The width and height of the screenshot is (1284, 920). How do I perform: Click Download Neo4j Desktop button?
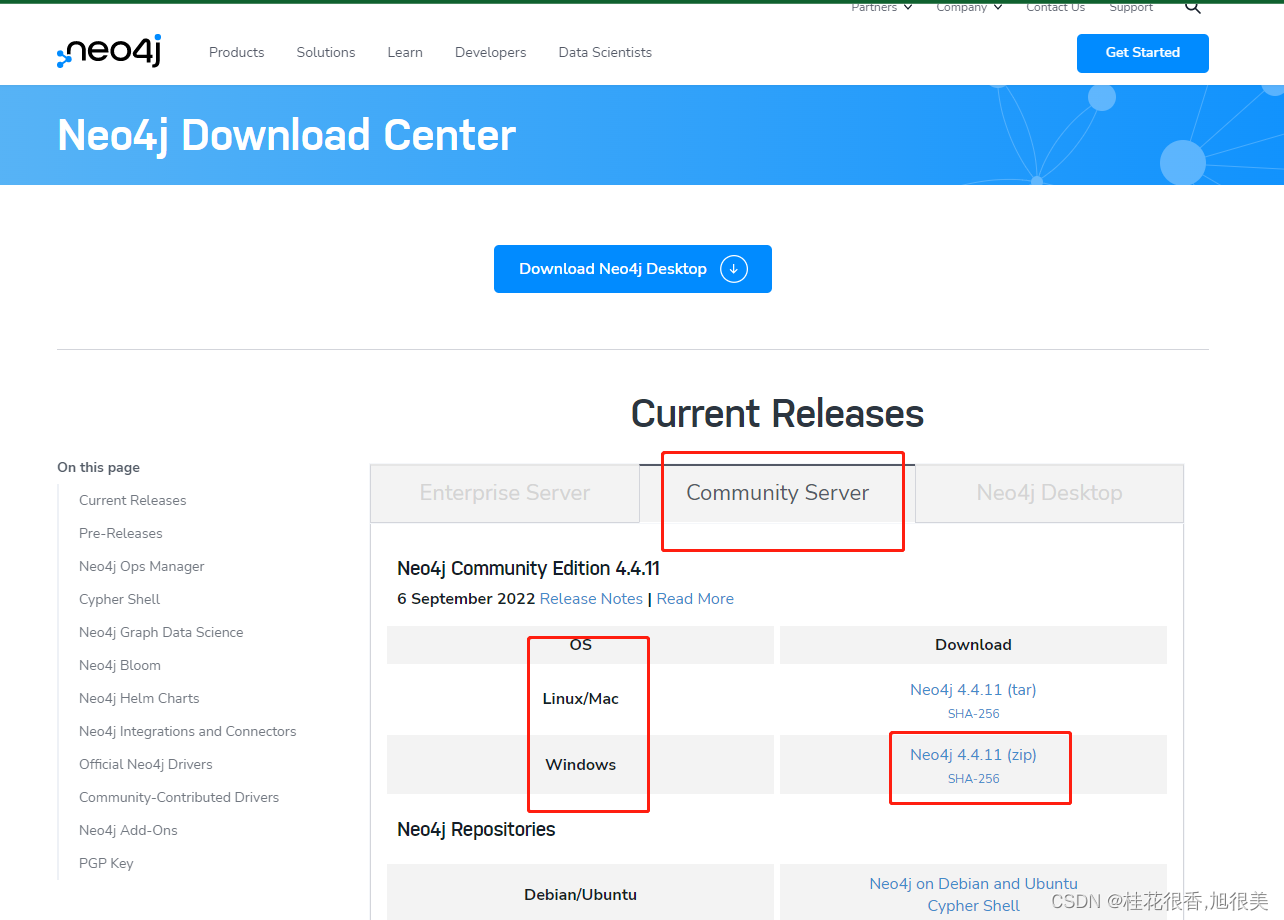click(x=633, y=269)
